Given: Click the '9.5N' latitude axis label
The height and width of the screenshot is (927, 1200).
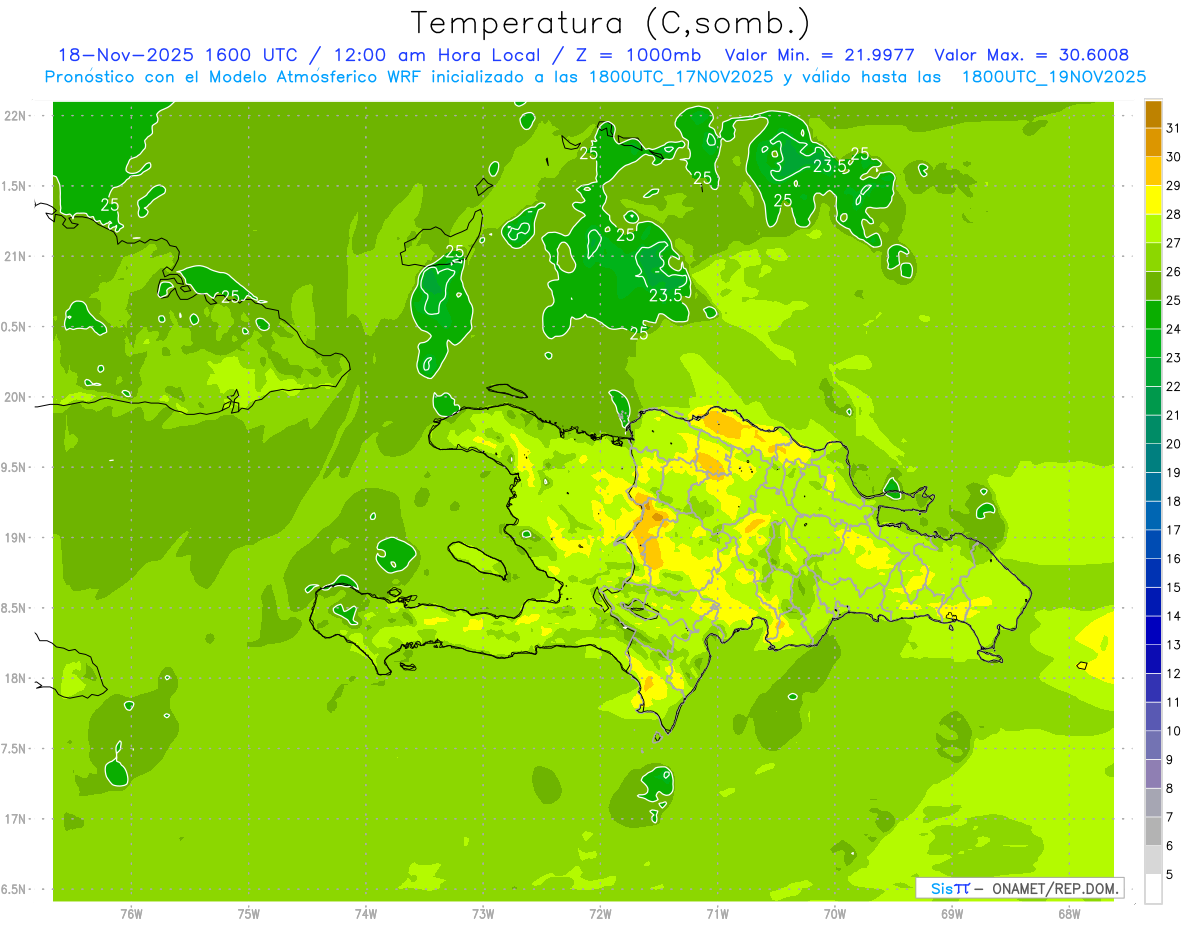Looking at the screenshot, I should click(15, 467).
